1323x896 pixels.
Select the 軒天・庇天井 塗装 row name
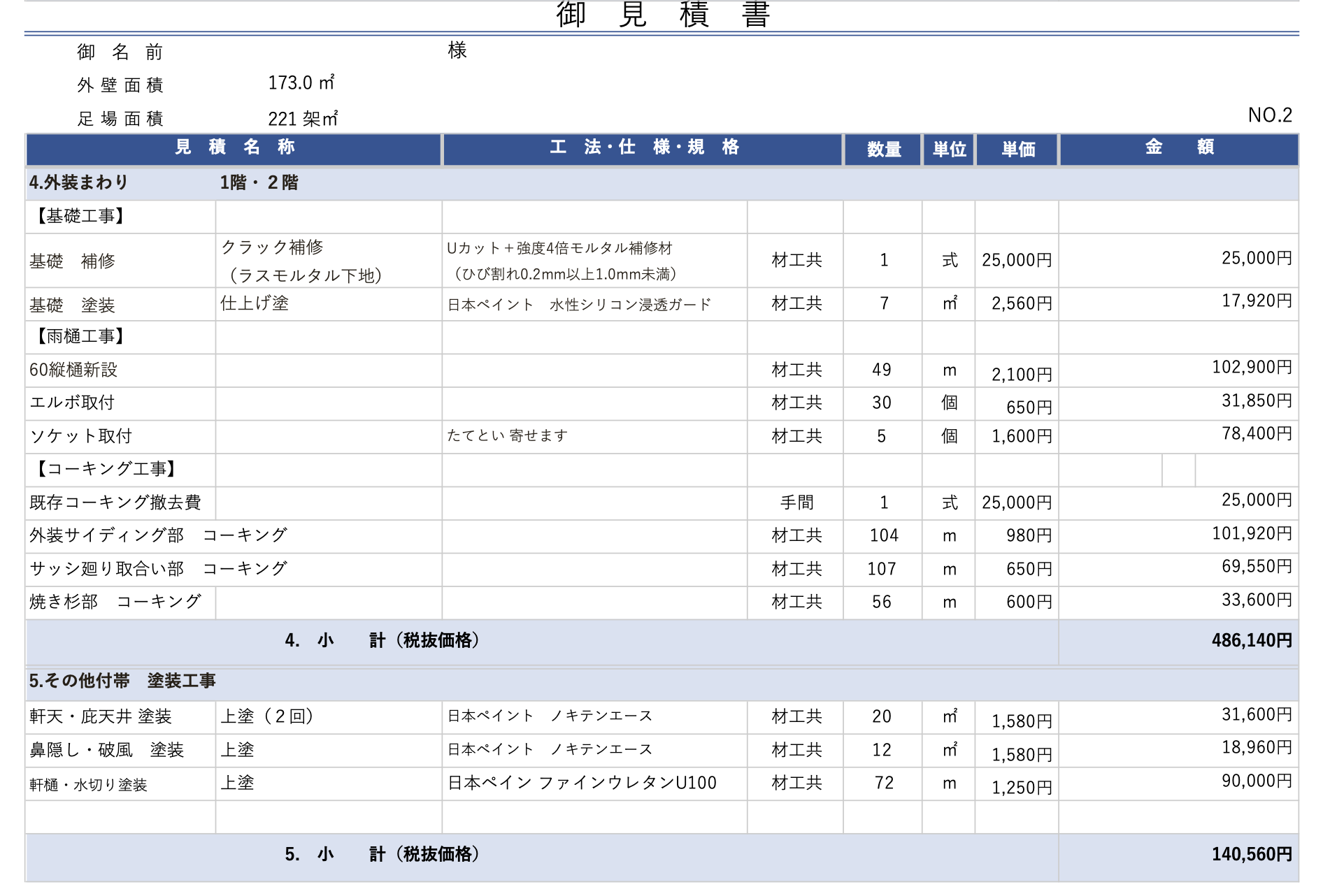click(x=101, y=717)
